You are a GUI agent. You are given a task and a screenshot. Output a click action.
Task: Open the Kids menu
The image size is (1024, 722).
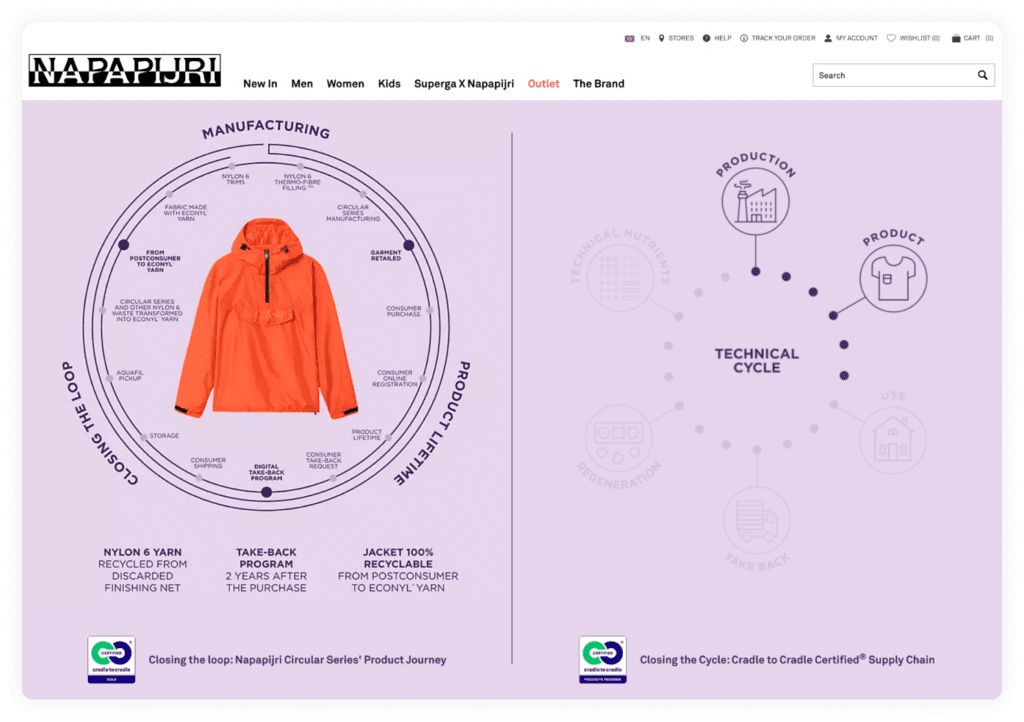(389, 84)
